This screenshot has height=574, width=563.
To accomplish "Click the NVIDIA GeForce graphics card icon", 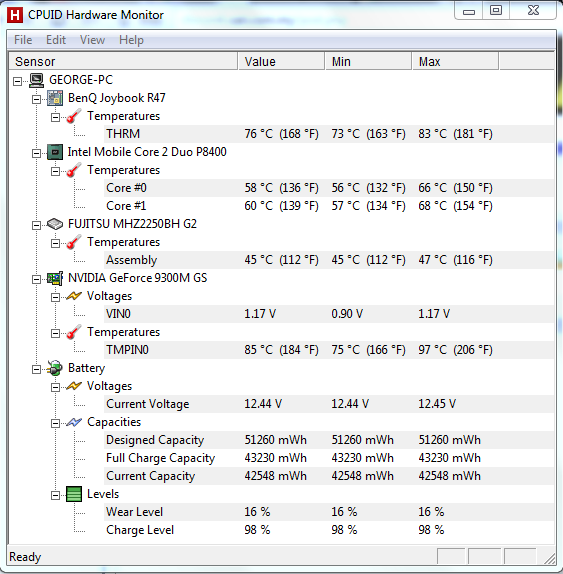I will point(55,278).
